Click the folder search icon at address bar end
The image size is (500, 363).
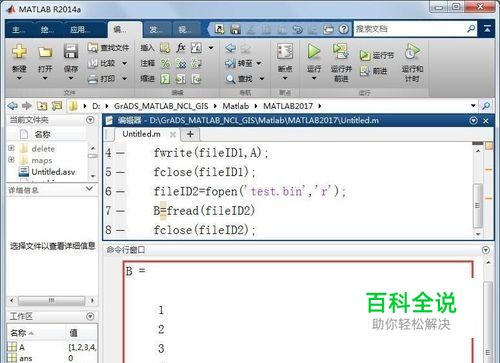coord(486,106)
